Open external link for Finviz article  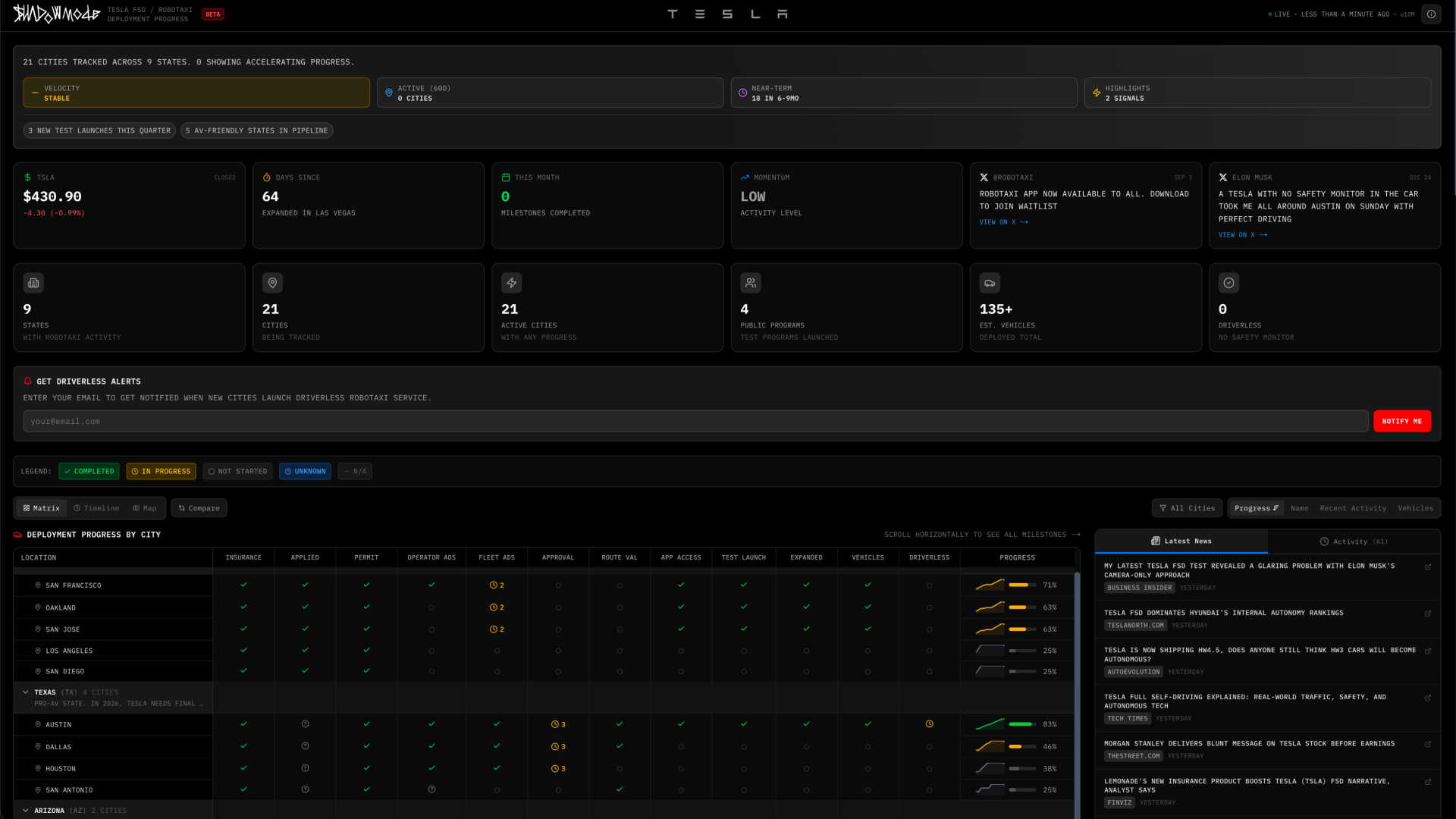click(x=1428, y=782)
